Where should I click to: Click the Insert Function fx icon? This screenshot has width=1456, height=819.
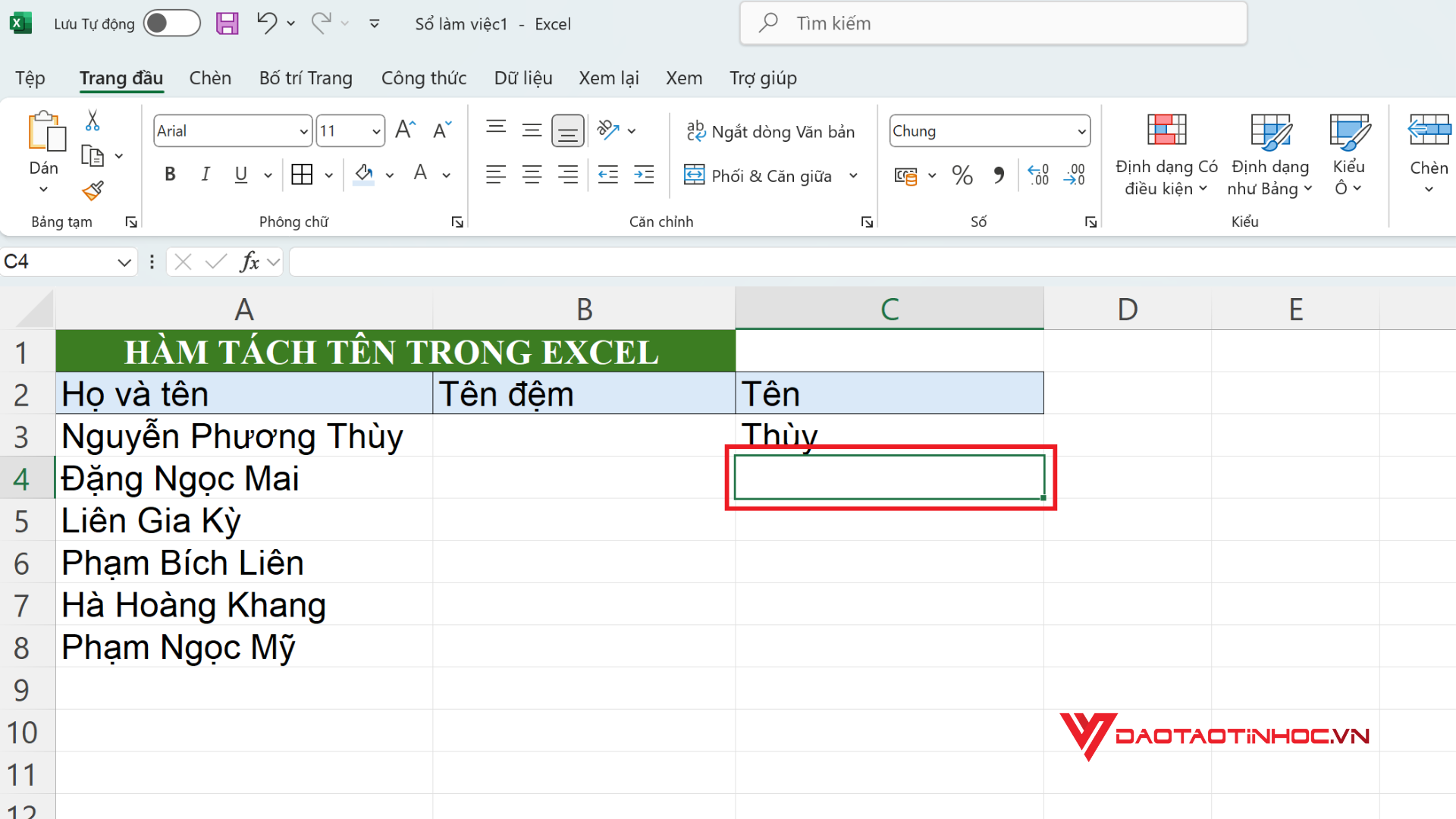point(249,262)
